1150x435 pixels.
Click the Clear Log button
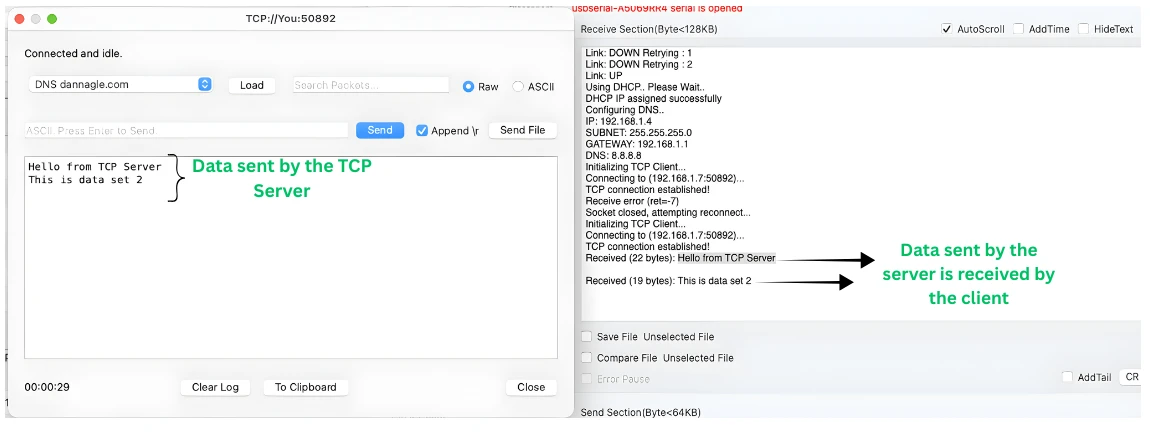click(x=216, y=387)
